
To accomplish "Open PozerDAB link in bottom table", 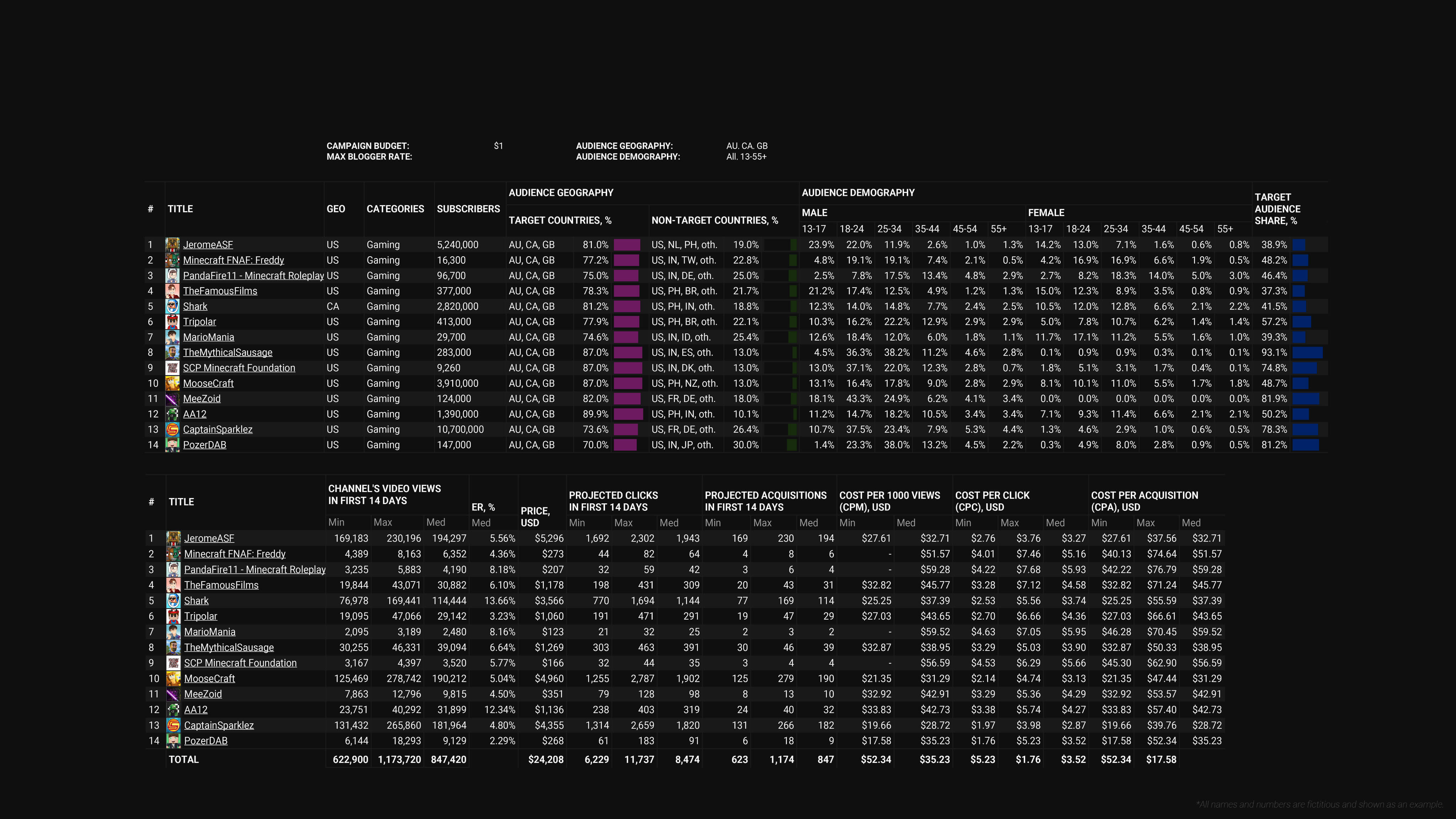I will 206,740.
